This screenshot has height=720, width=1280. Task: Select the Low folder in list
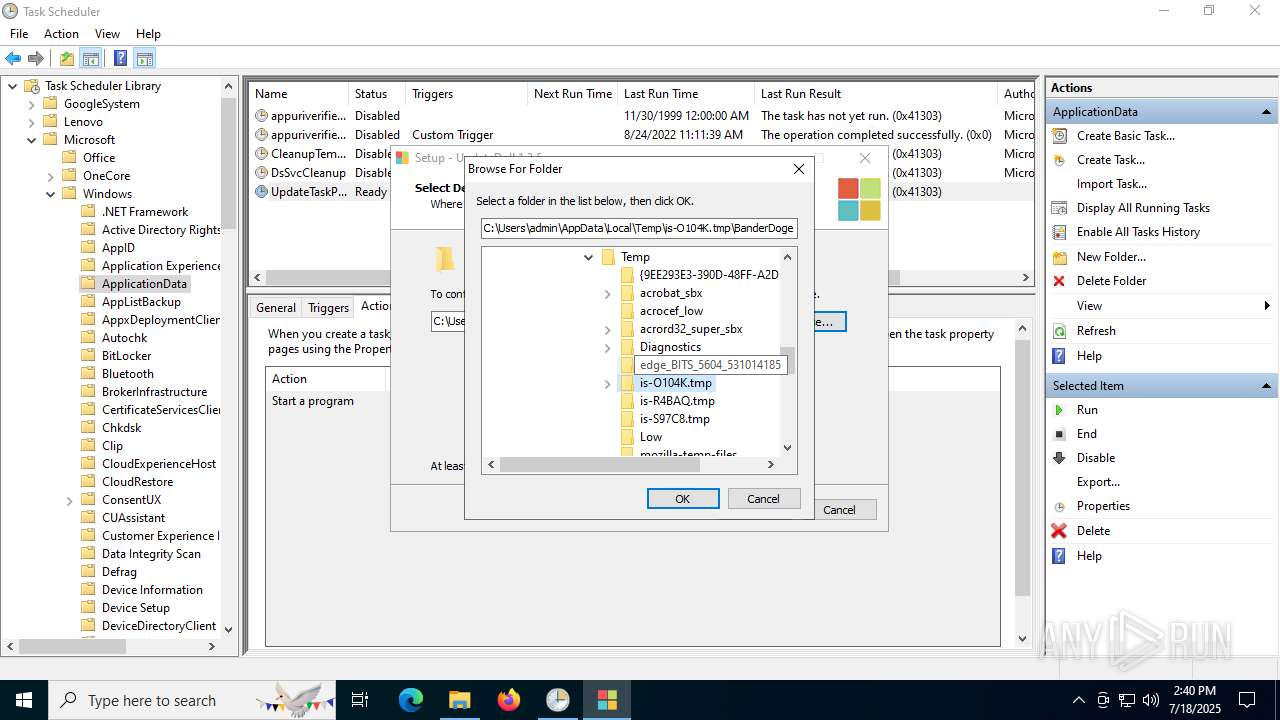pos(651,437)
